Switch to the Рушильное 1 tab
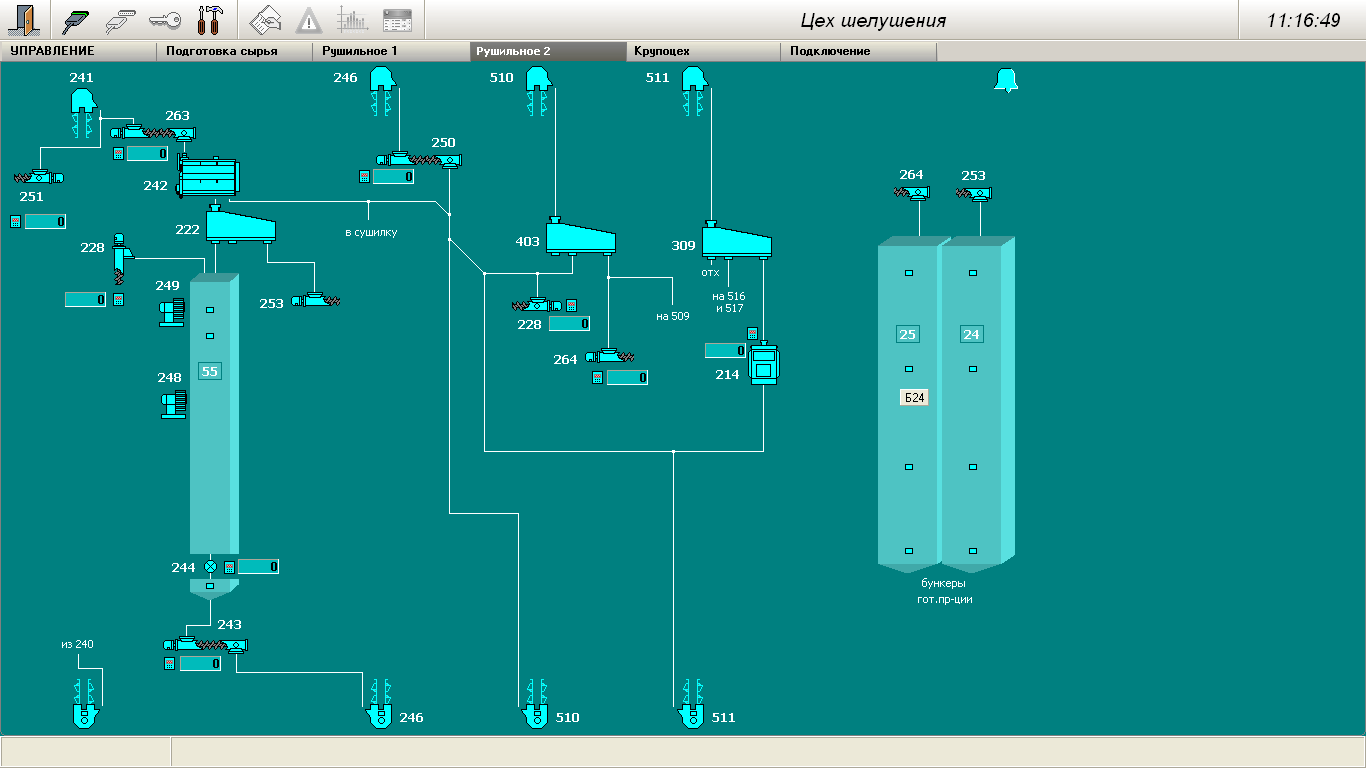 click(x=391, y=51)
